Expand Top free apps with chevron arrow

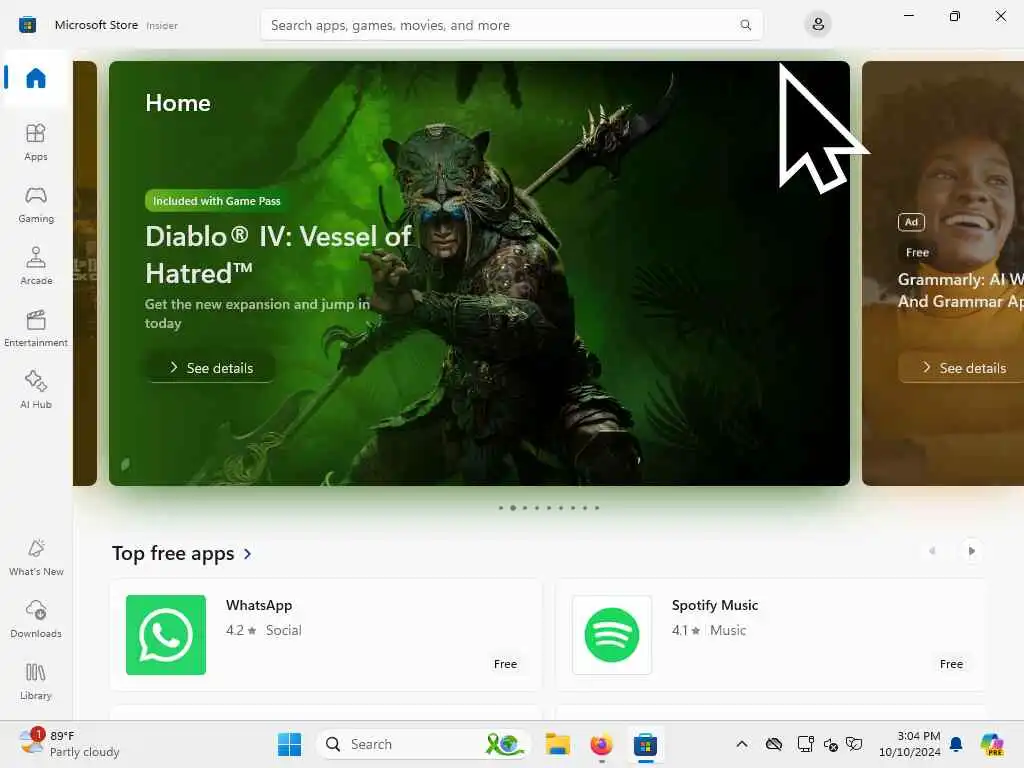point(248,554)
